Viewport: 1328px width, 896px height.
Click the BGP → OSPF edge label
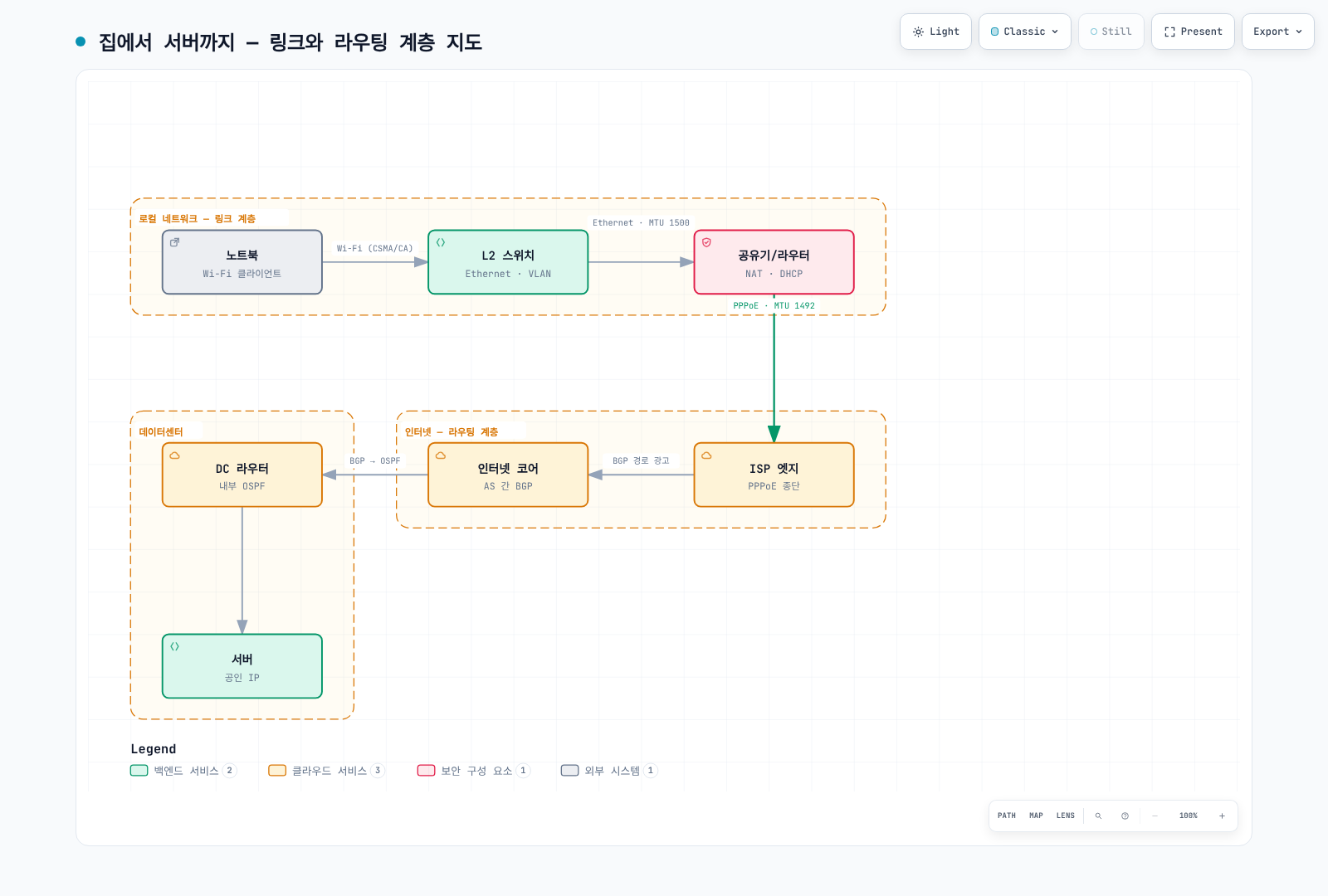tap(374, 460)
